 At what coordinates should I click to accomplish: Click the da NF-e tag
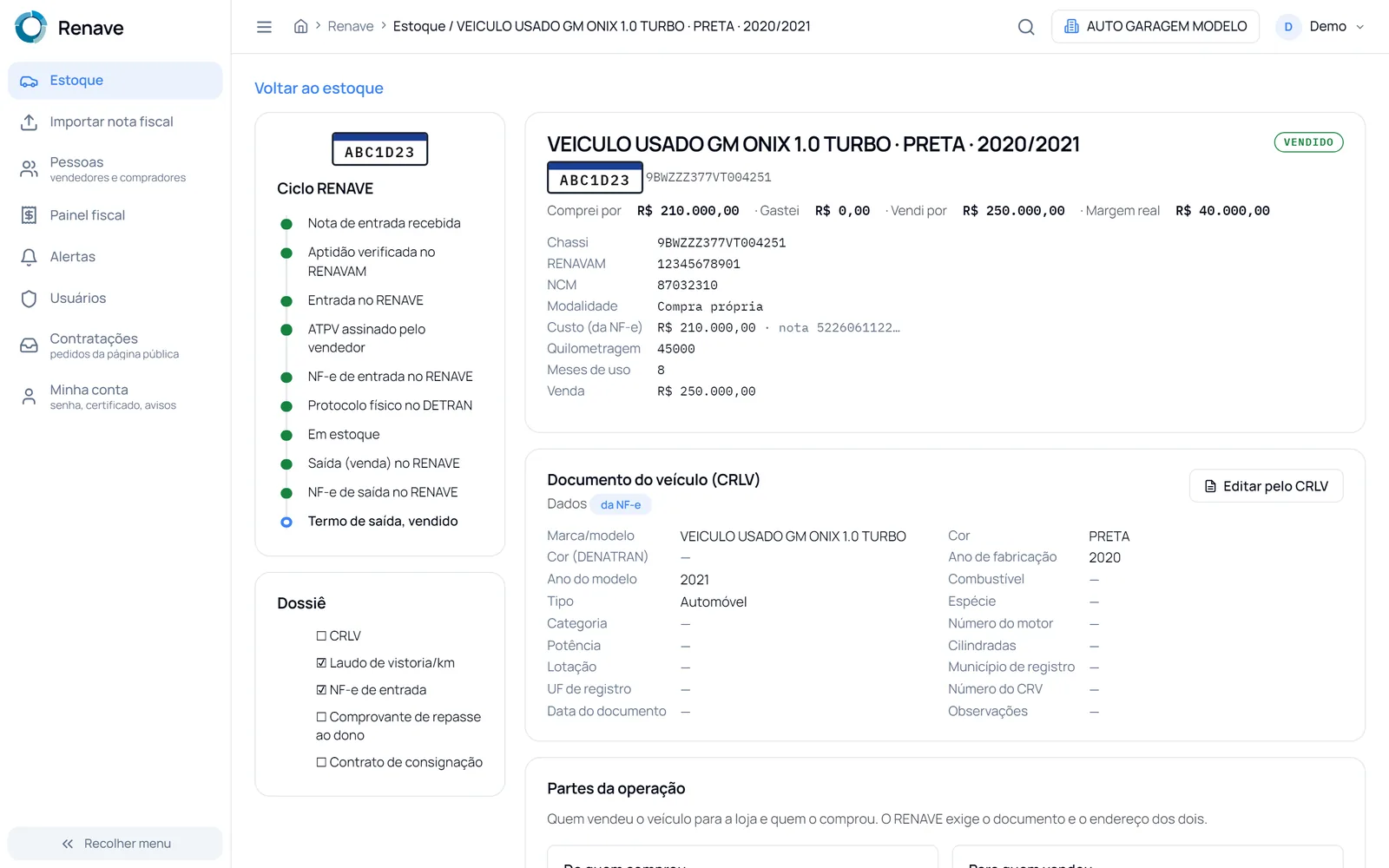point(621,504)
